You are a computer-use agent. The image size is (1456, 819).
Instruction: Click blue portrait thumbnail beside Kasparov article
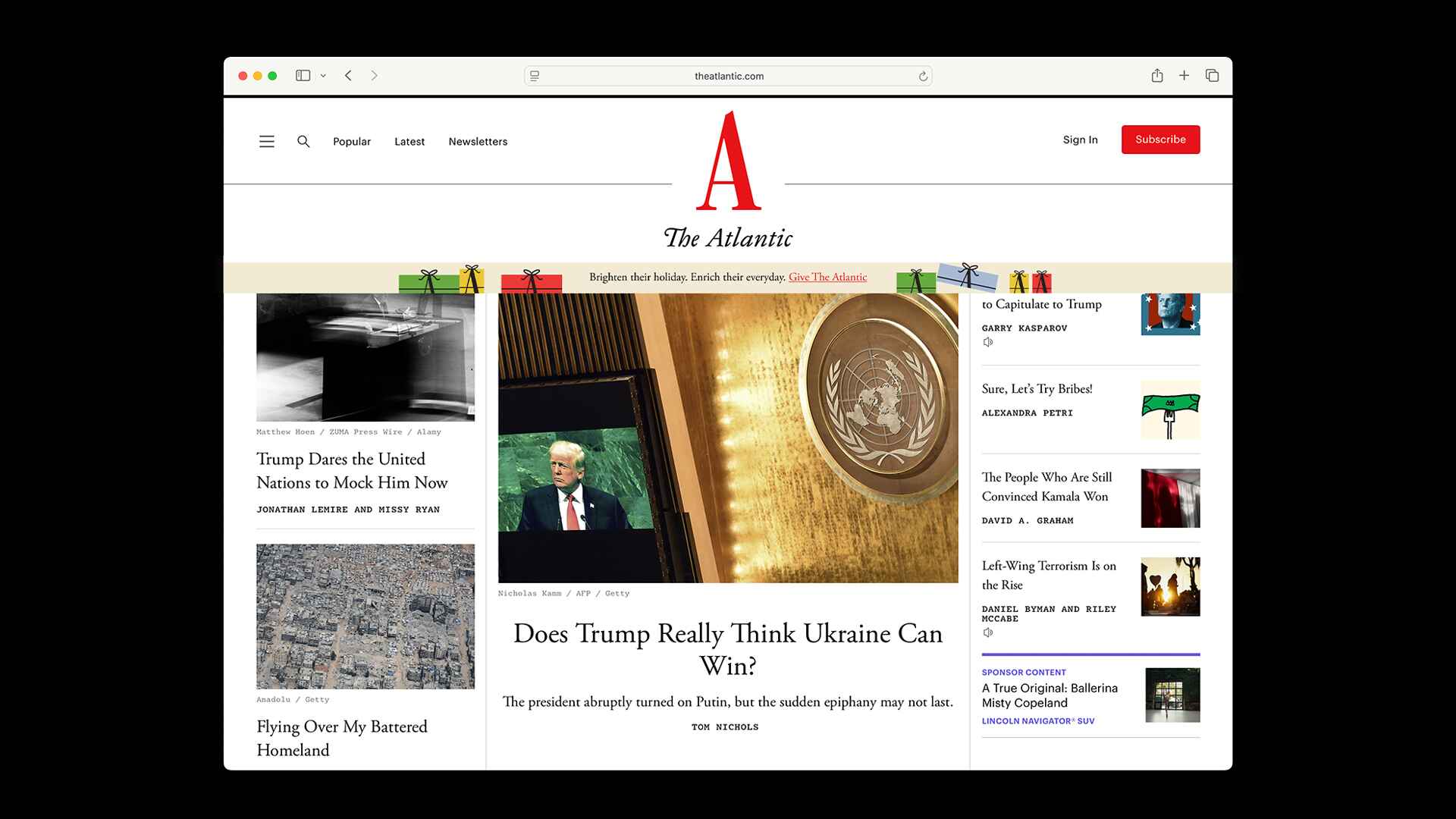pos(1170,315)
